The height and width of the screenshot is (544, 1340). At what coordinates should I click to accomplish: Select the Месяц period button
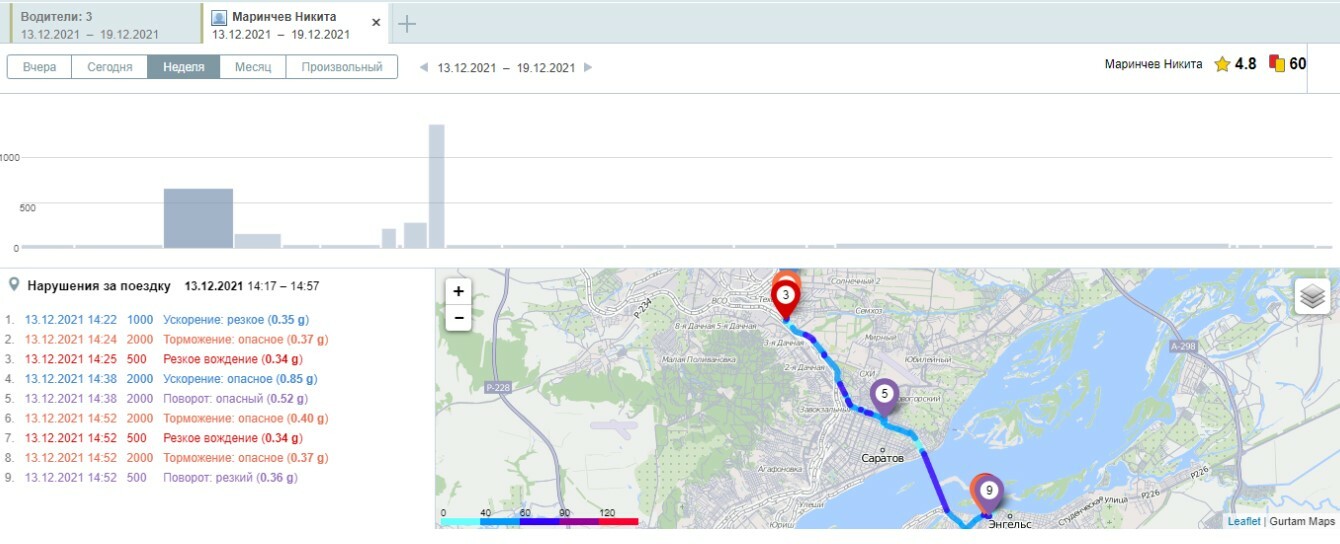pos(253,67)
